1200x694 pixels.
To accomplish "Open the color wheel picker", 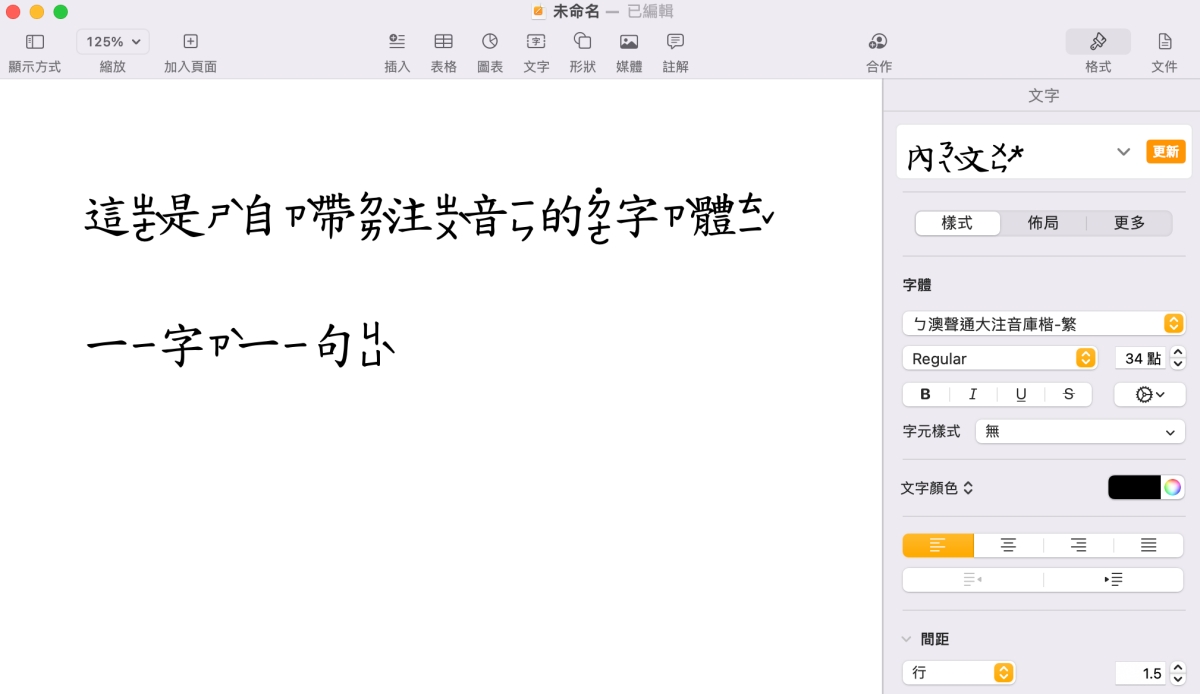I will [x=1173, y=487].
